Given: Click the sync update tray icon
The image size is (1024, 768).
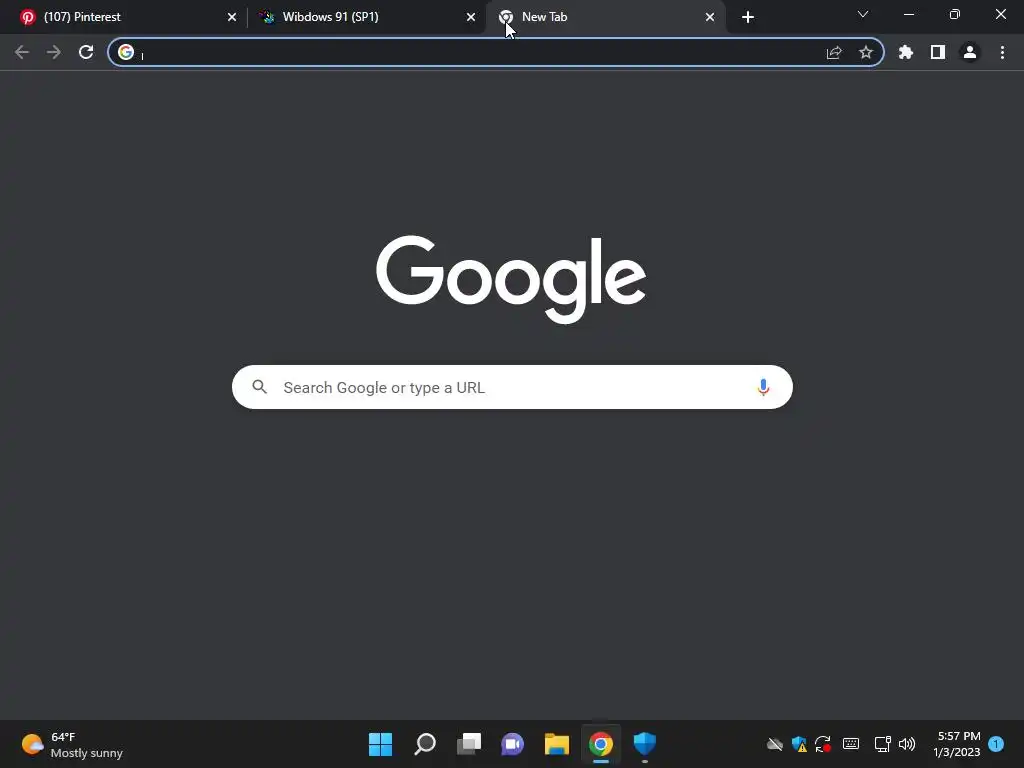Looking at the screenshot, I should click(x=823, y=744).
